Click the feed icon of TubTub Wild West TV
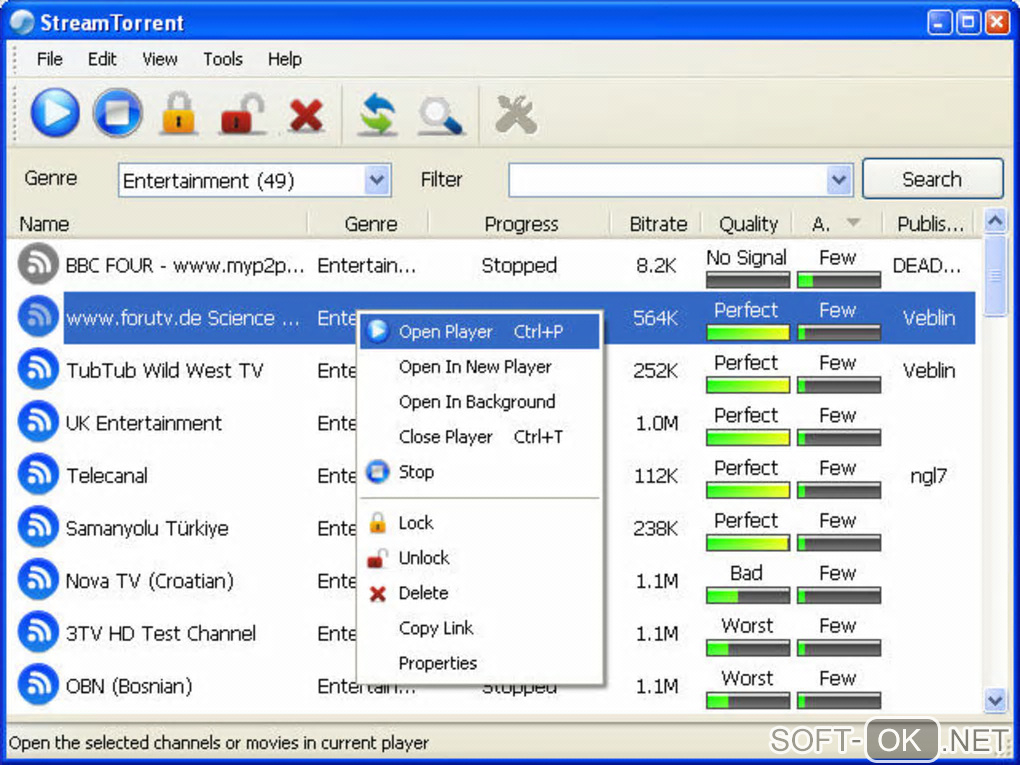 38,369
